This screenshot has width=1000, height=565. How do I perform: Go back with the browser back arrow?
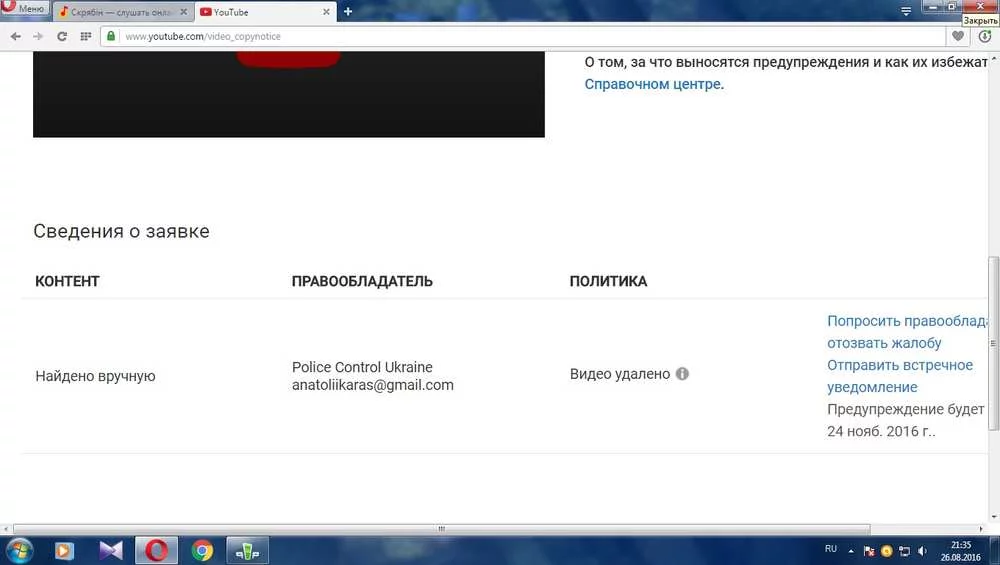(x=16, y=36)
